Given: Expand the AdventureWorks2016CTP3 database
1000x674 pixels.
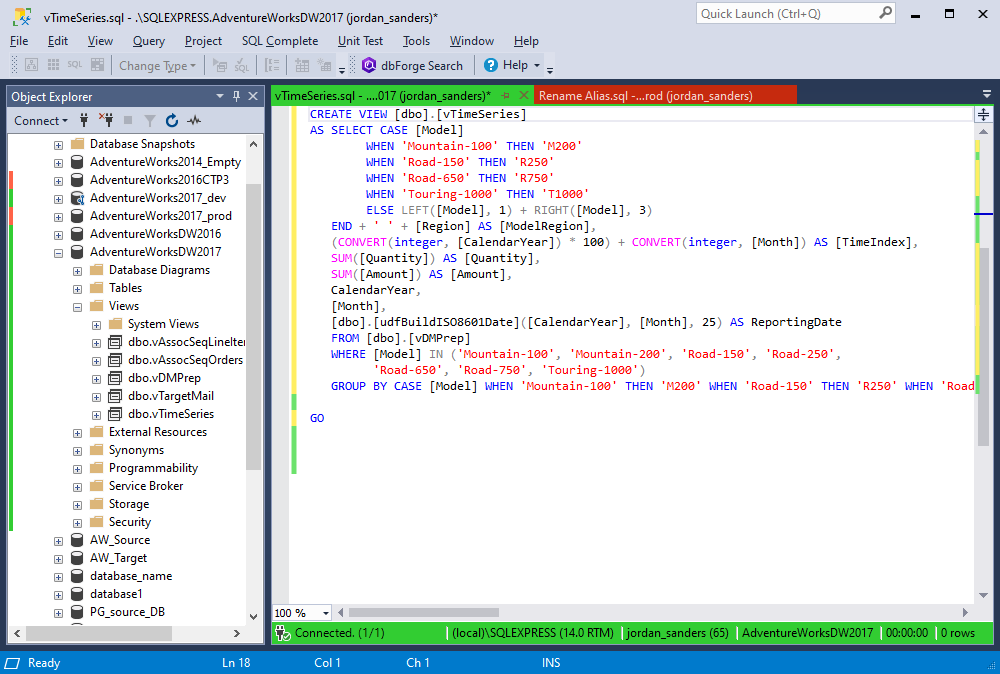Looking at the screenshot, I should click(58, 180).
